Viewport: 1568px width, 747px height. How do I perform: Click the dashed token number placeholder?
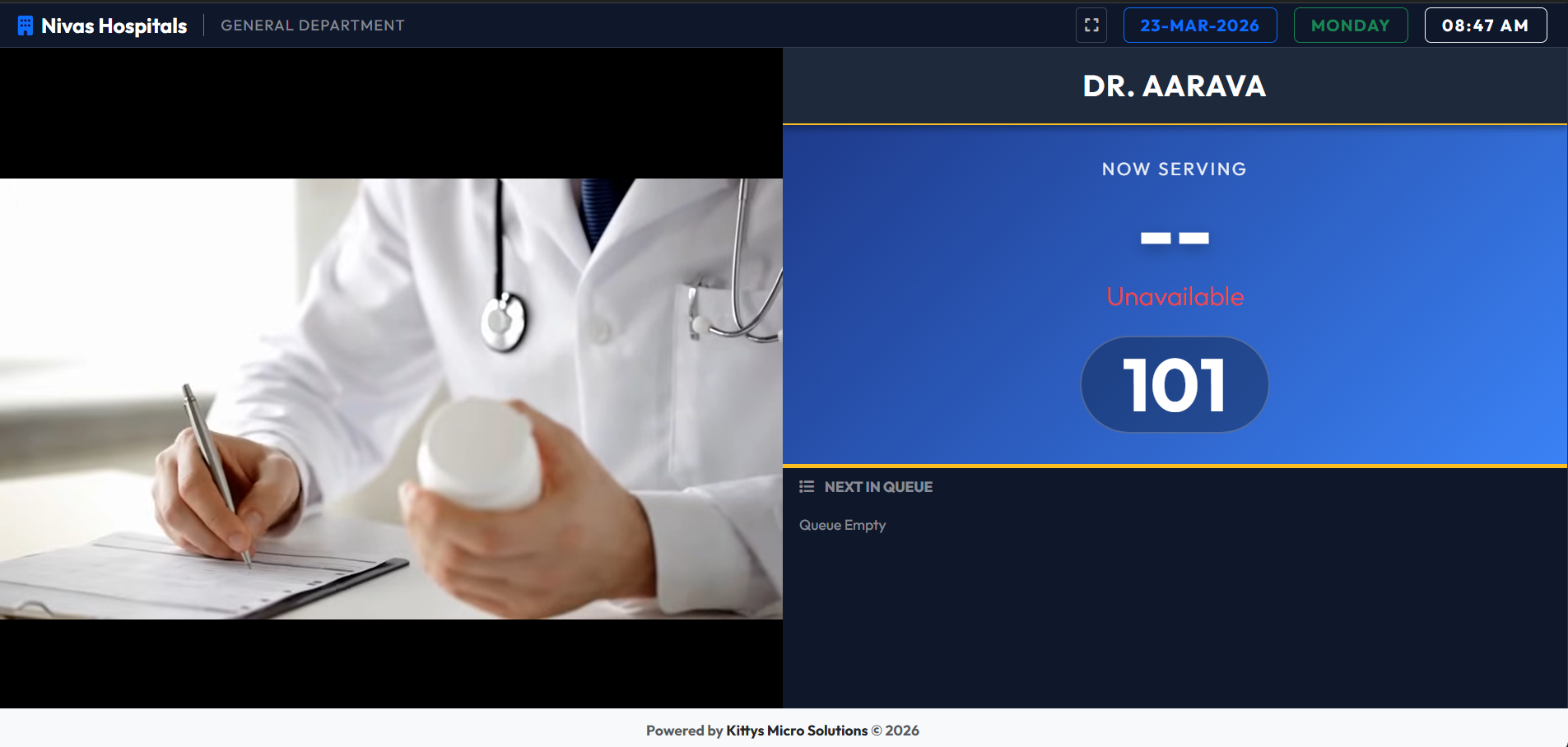point(1174,239)
